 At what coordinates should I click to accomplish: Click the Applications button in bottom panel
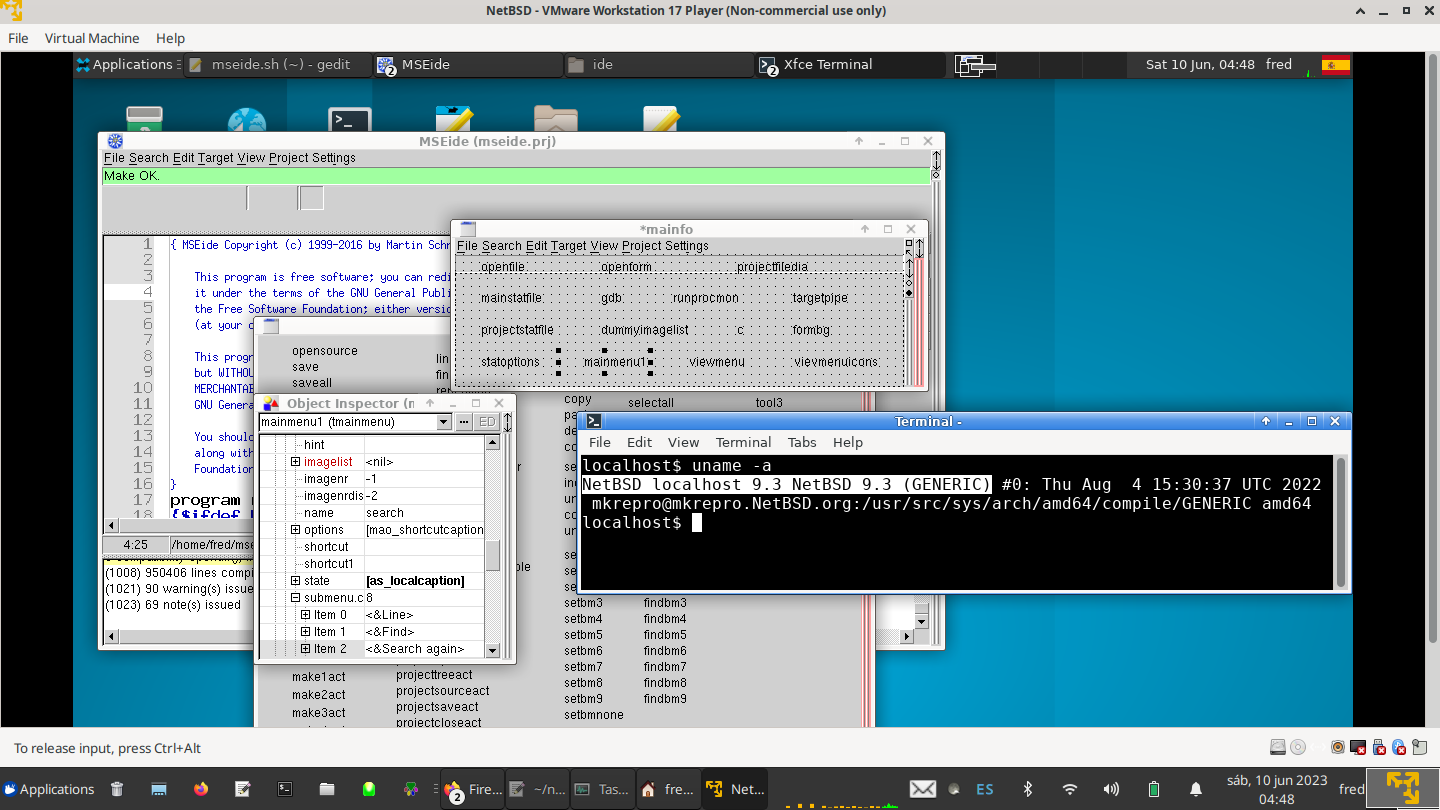pyautogui.click(x=48, y=789)
